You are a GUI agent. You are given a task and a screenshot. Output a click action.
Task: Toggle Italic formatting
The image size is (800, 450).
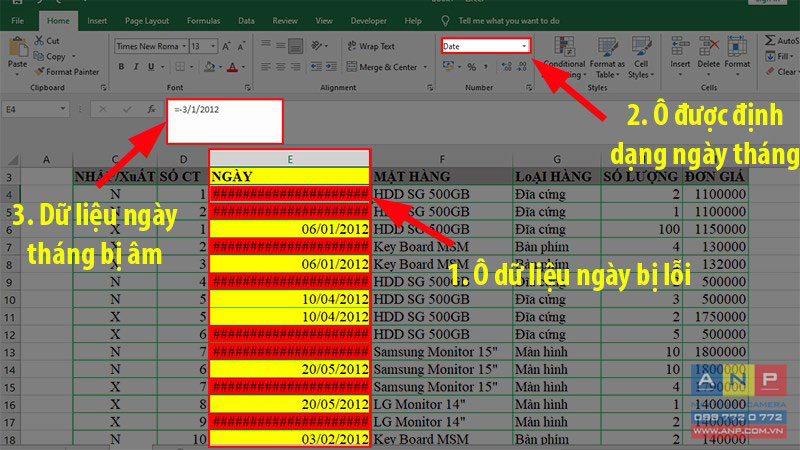[x=136, y=66]
